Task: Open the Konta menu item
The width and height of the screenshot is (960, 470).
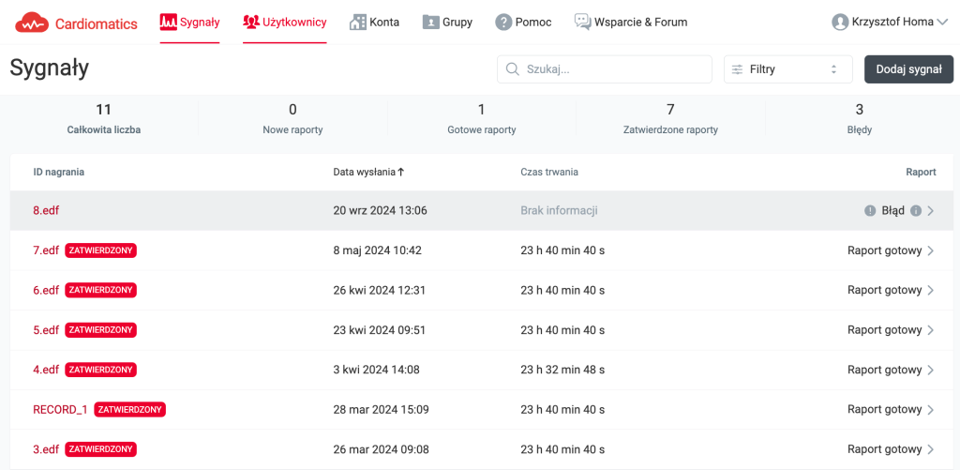Action: pos(384,22)
